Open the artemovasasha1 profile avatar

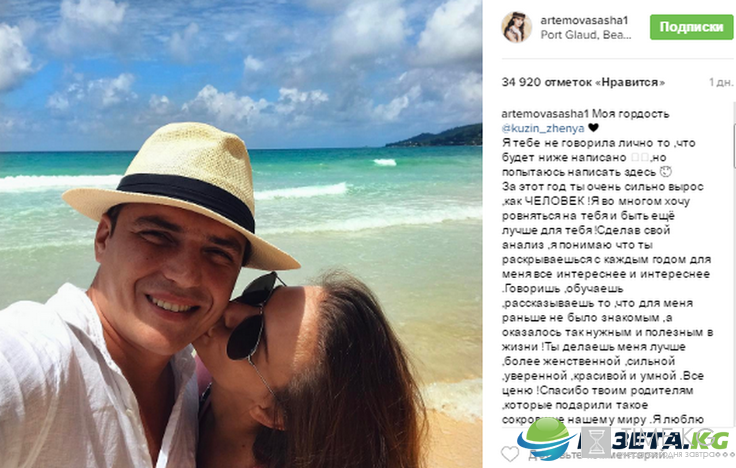pyautogui.click(x=516, y=27)
